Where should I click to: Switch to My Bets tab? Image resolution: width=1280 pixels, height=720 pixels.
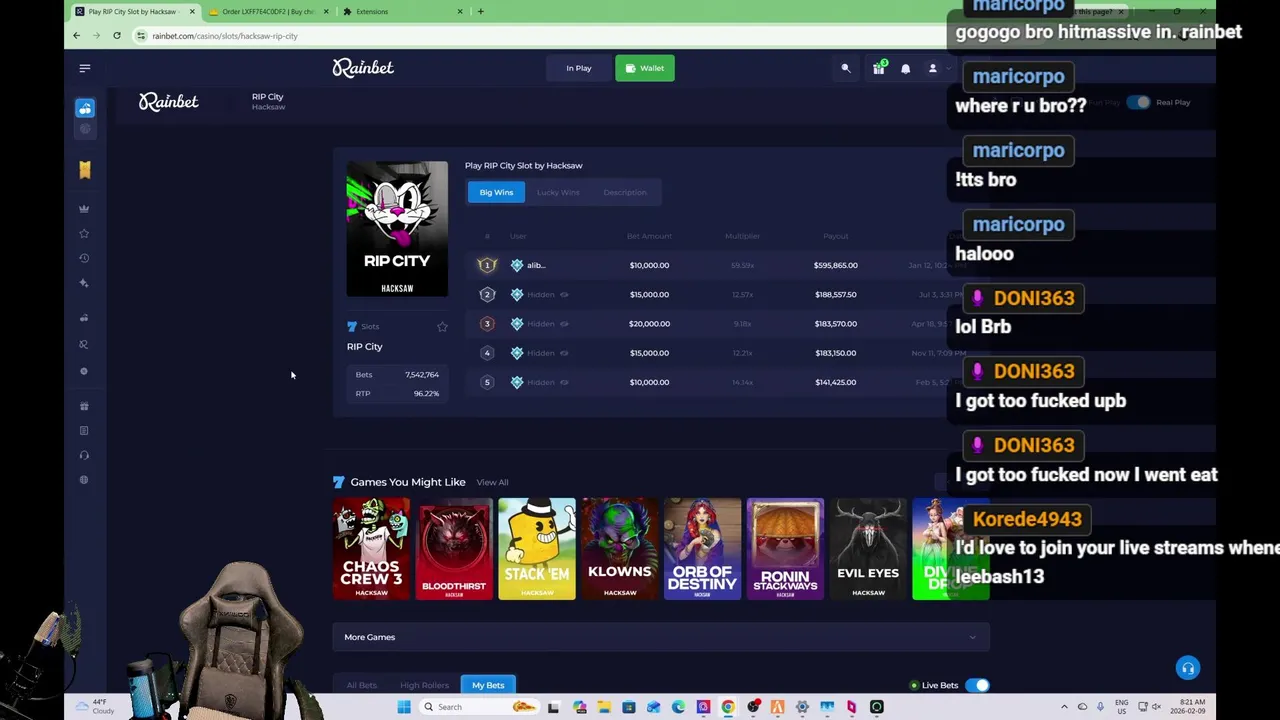click(x=488, y=685)
